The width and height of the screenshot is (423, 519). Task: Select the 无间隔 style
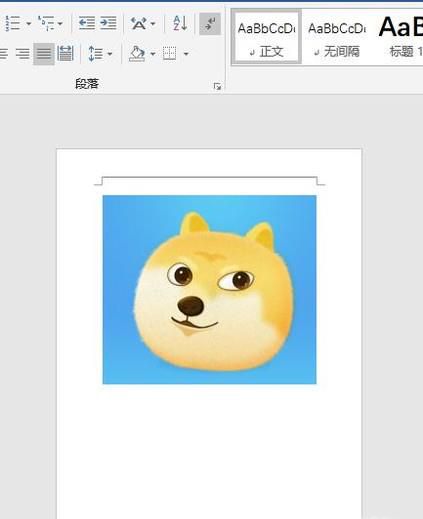tap(337, 37)
